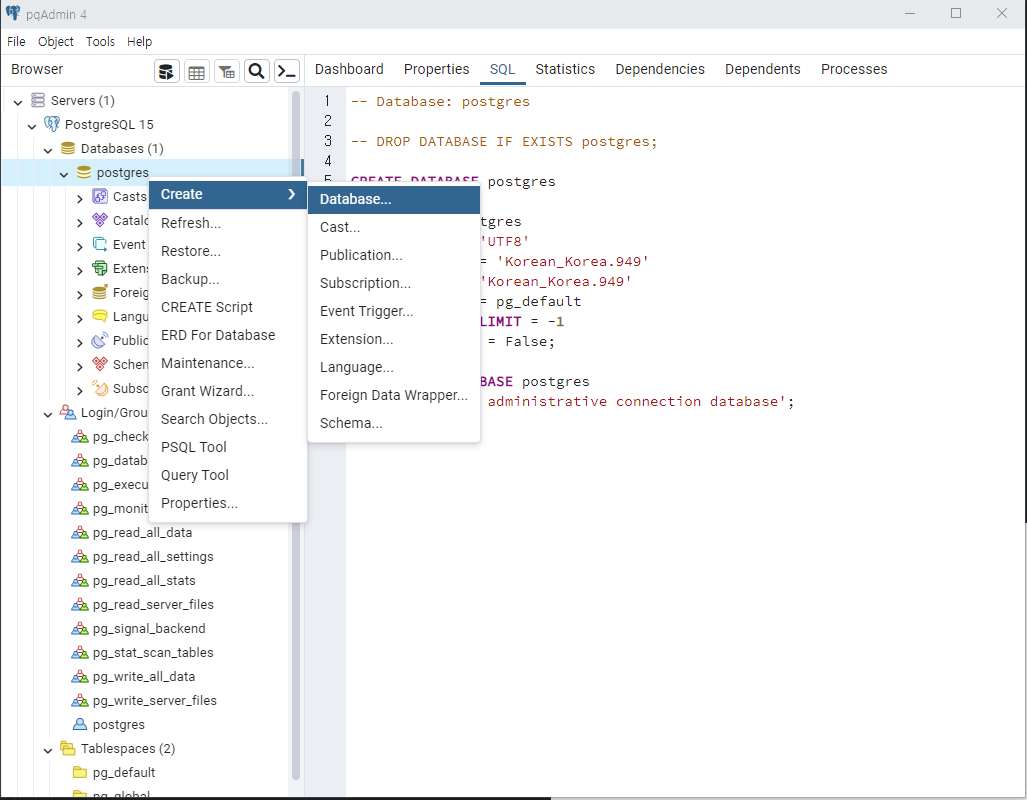1027x800 pixels.
Task: Switch to the Dependencies tab
Action: [660, 69]
